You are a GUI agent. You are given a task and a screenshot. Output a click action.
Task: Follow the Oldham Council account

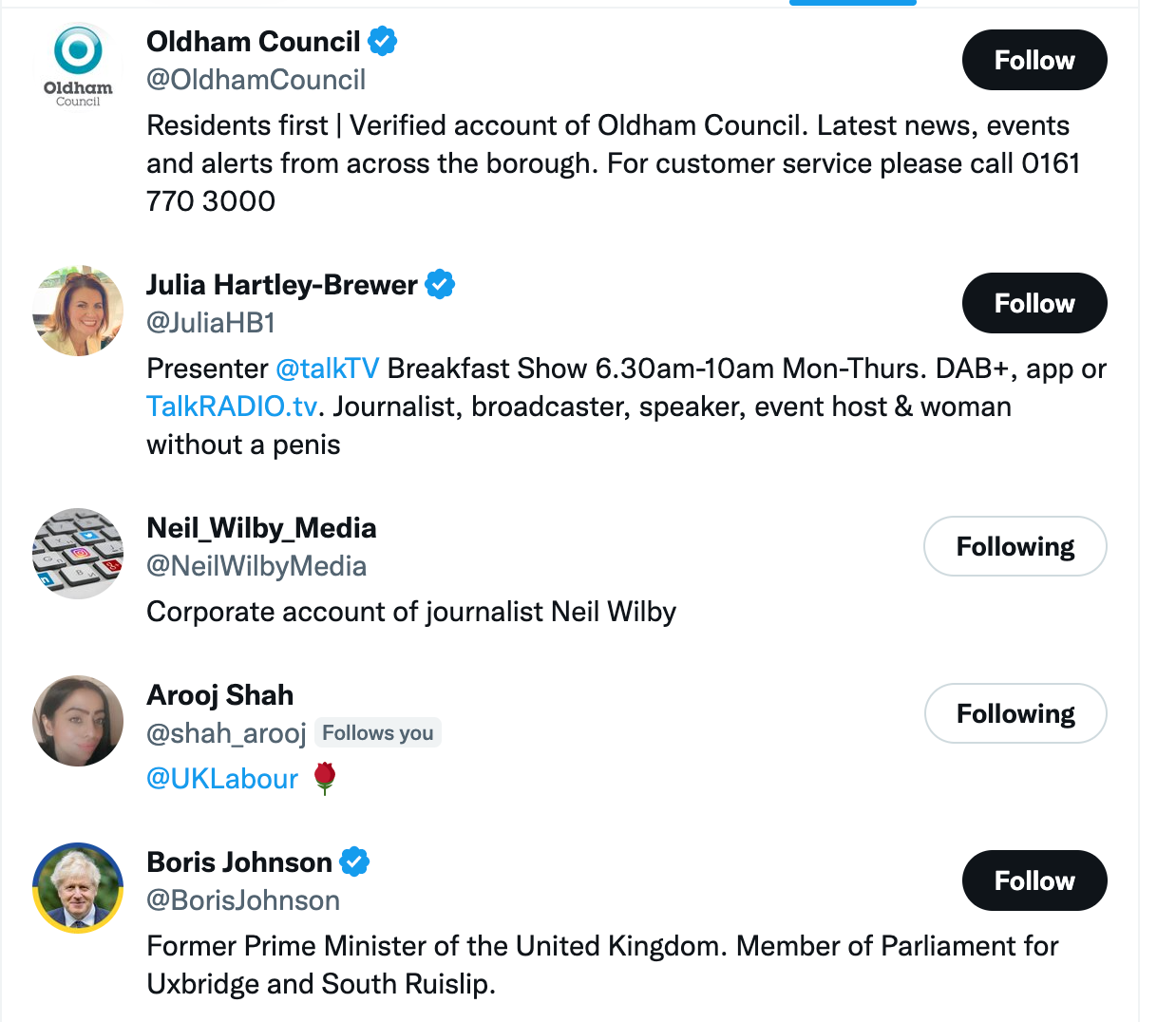point(1034,60)
